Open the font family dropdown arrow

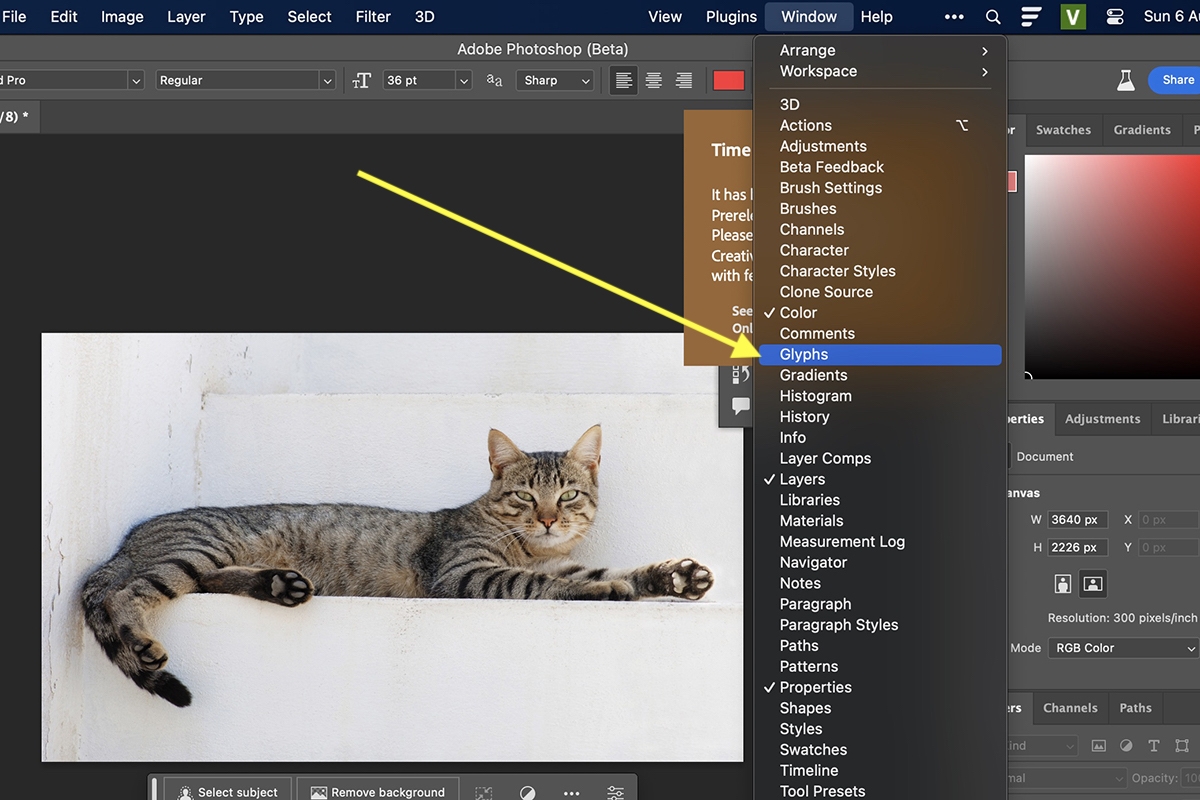(136, 80)
